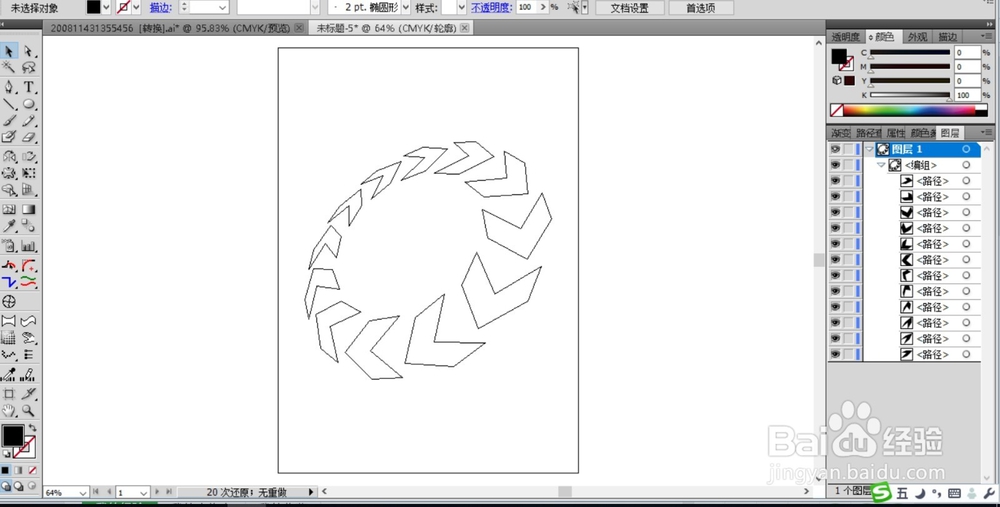Click the toolbox Fill color box

pos(13,436)
